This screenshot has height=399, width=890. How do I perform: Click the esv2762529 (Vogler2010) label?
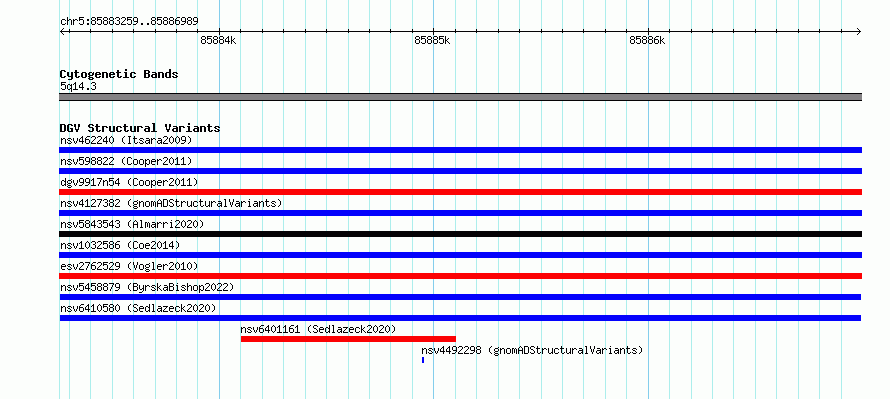click(x=129, y=266)
